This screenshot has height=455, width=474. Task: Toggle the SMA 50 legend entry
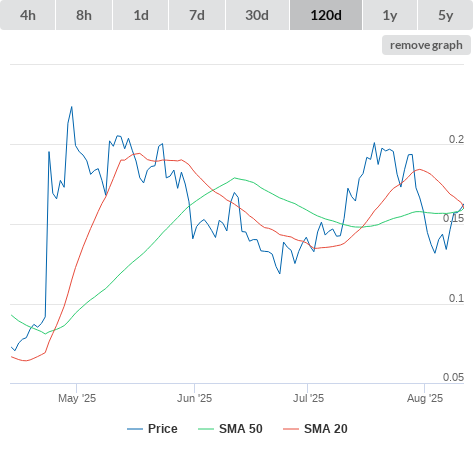pos(230,429)
